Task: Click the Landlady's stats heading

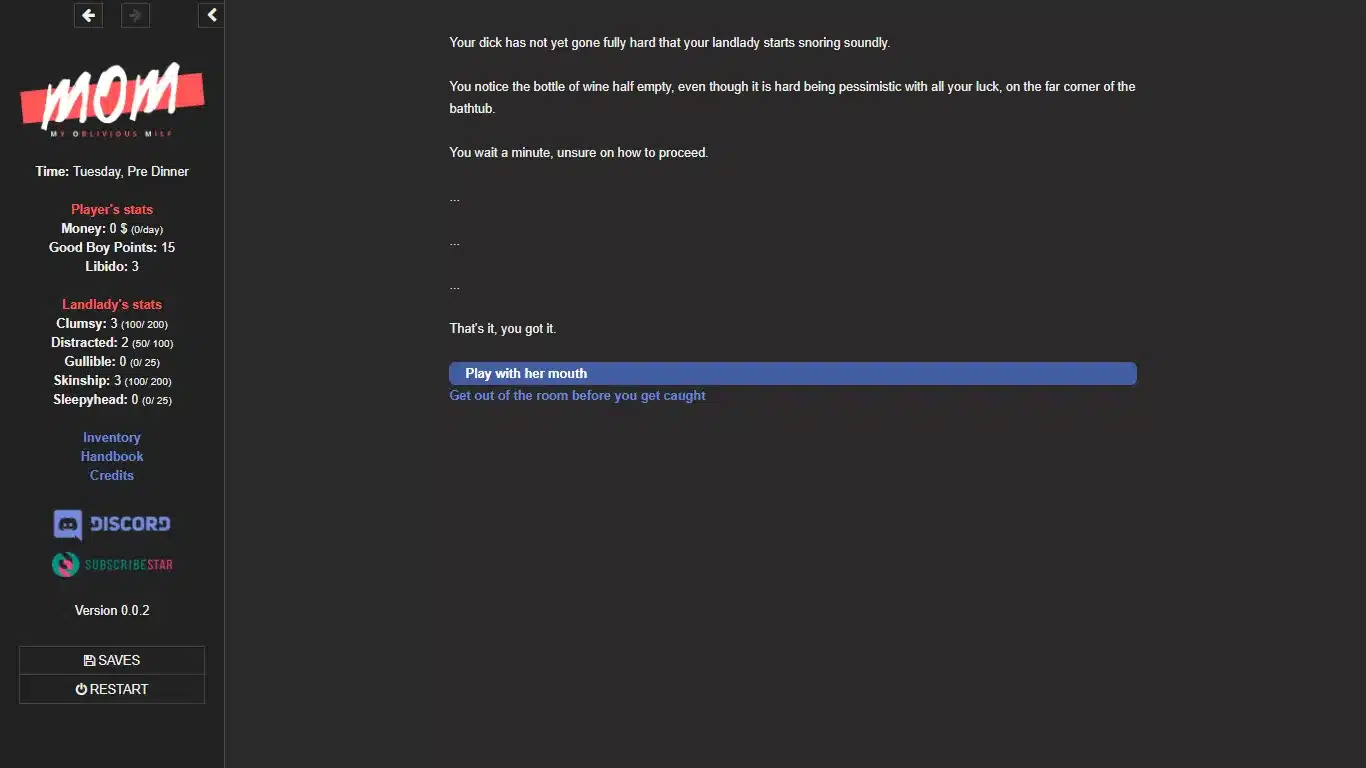Action: tap(112, 304)
